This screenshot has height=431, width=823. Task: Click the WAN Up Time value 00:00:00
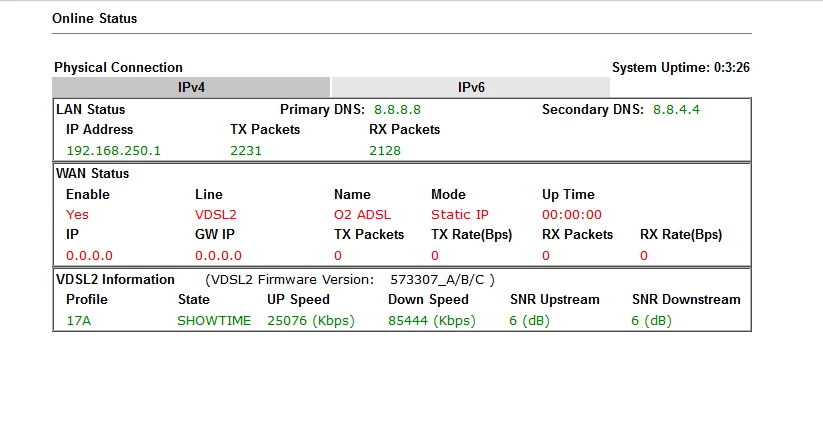click(572, 214)
